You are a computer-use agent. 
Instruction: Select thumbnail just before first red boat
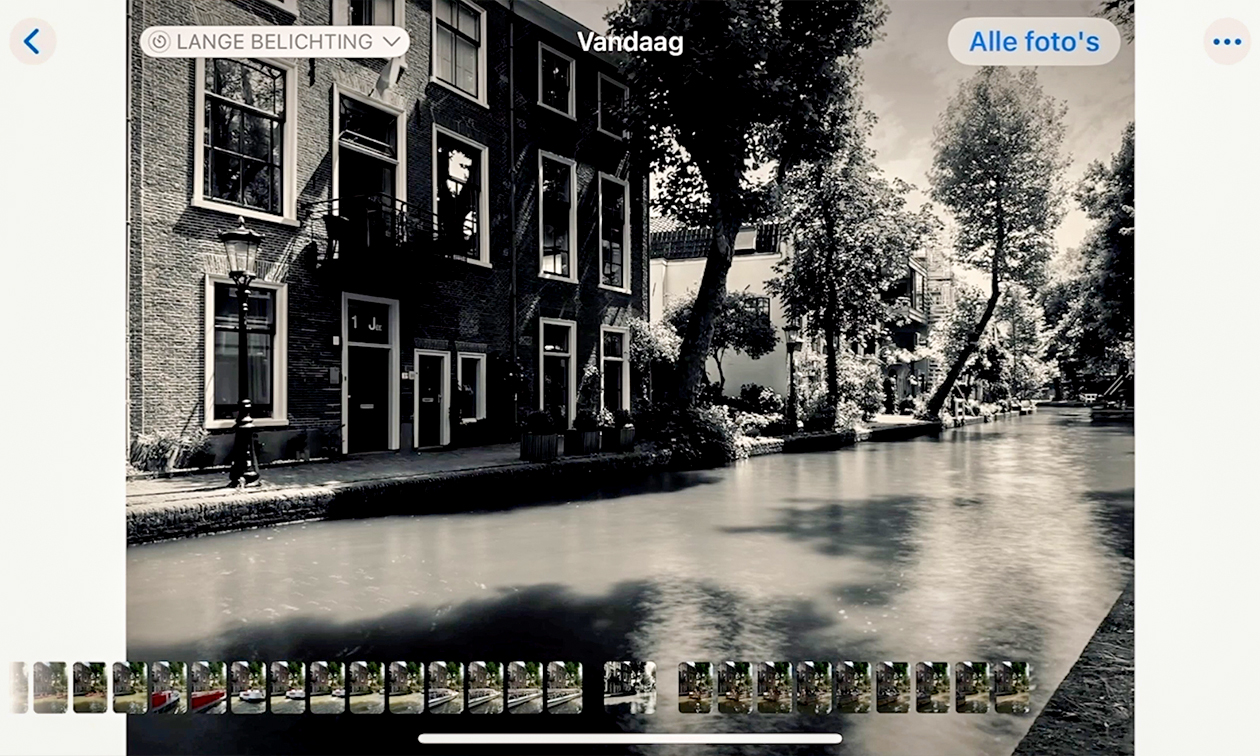click(129, 687)
